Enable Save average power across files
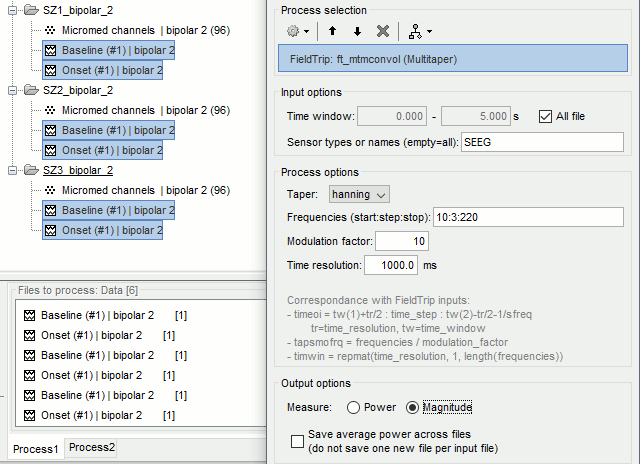The height and width of the screenshot is (464, 640). click(297, 441)
